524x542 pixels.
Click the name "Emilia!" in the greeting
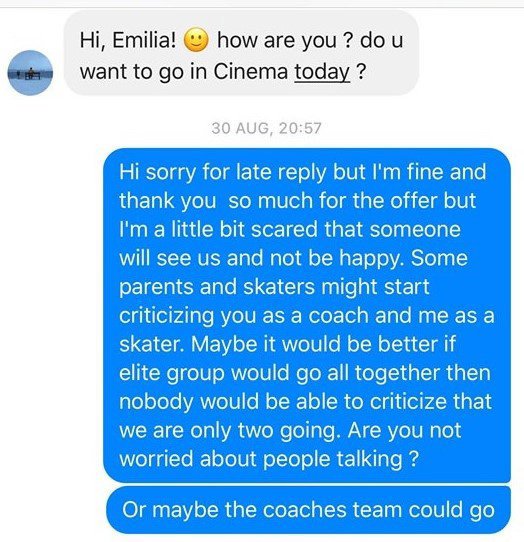(x=144, y=40)
